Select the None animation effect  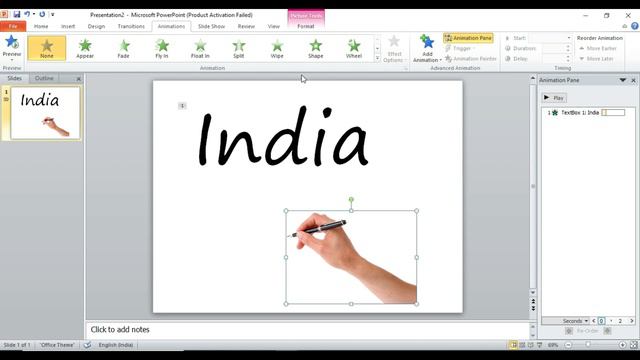pos(47,48)
